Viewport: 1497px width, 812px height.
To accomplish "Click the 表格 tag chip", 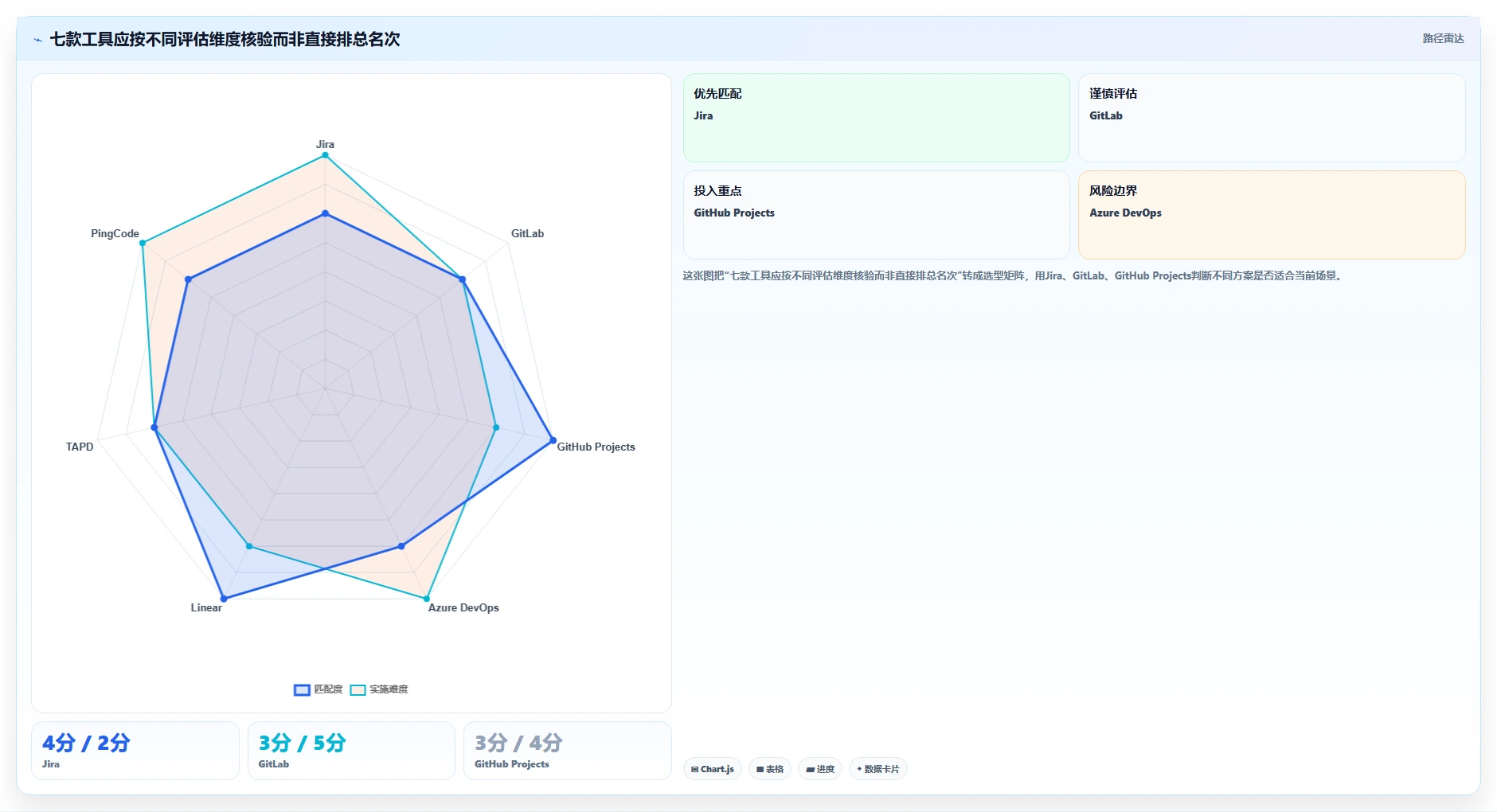I will [x=770, y=769].
